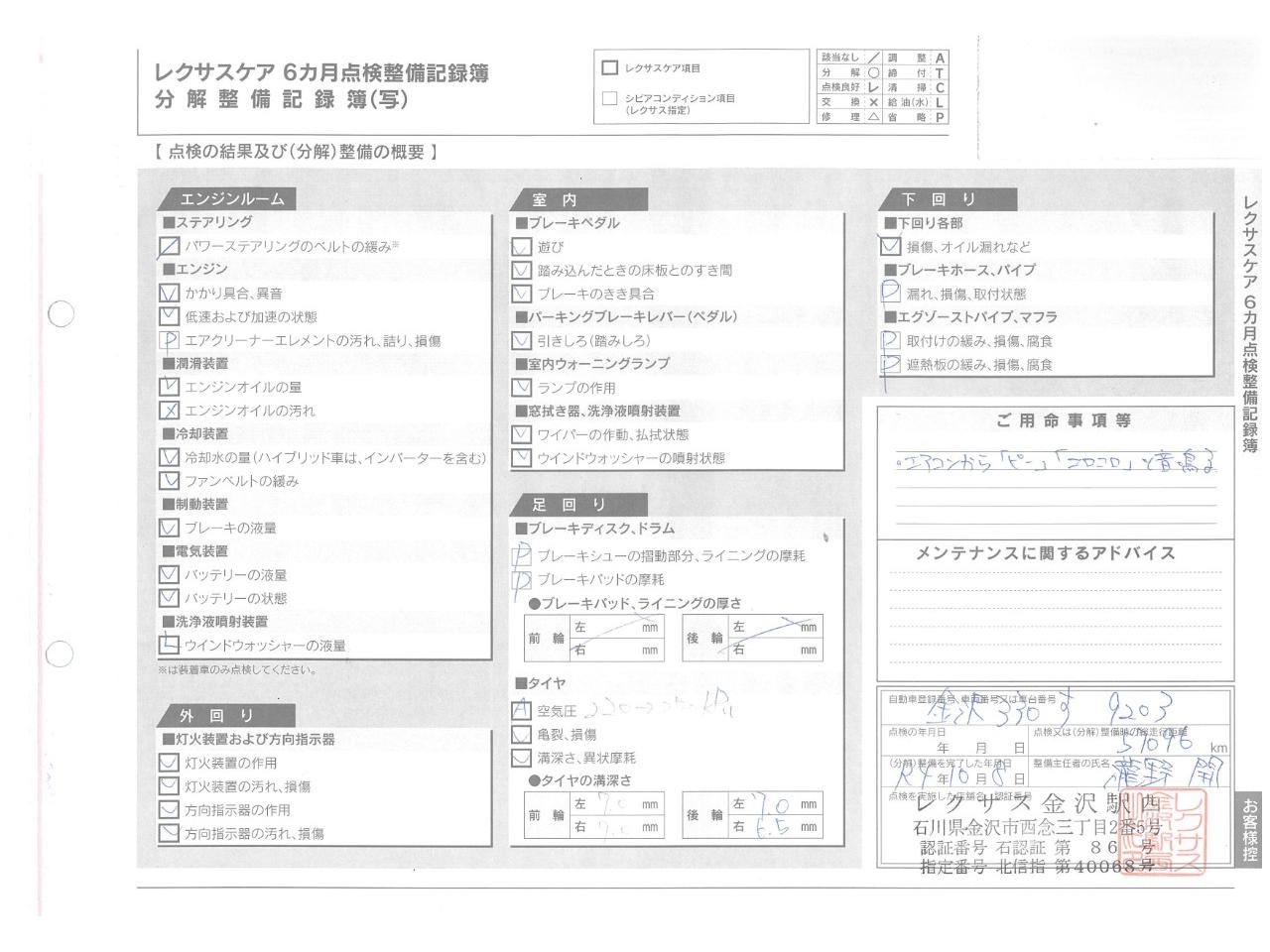The image size is (1270, 952).
Task: Click the front-left tire groove depth field
Action: coord(616,804)
